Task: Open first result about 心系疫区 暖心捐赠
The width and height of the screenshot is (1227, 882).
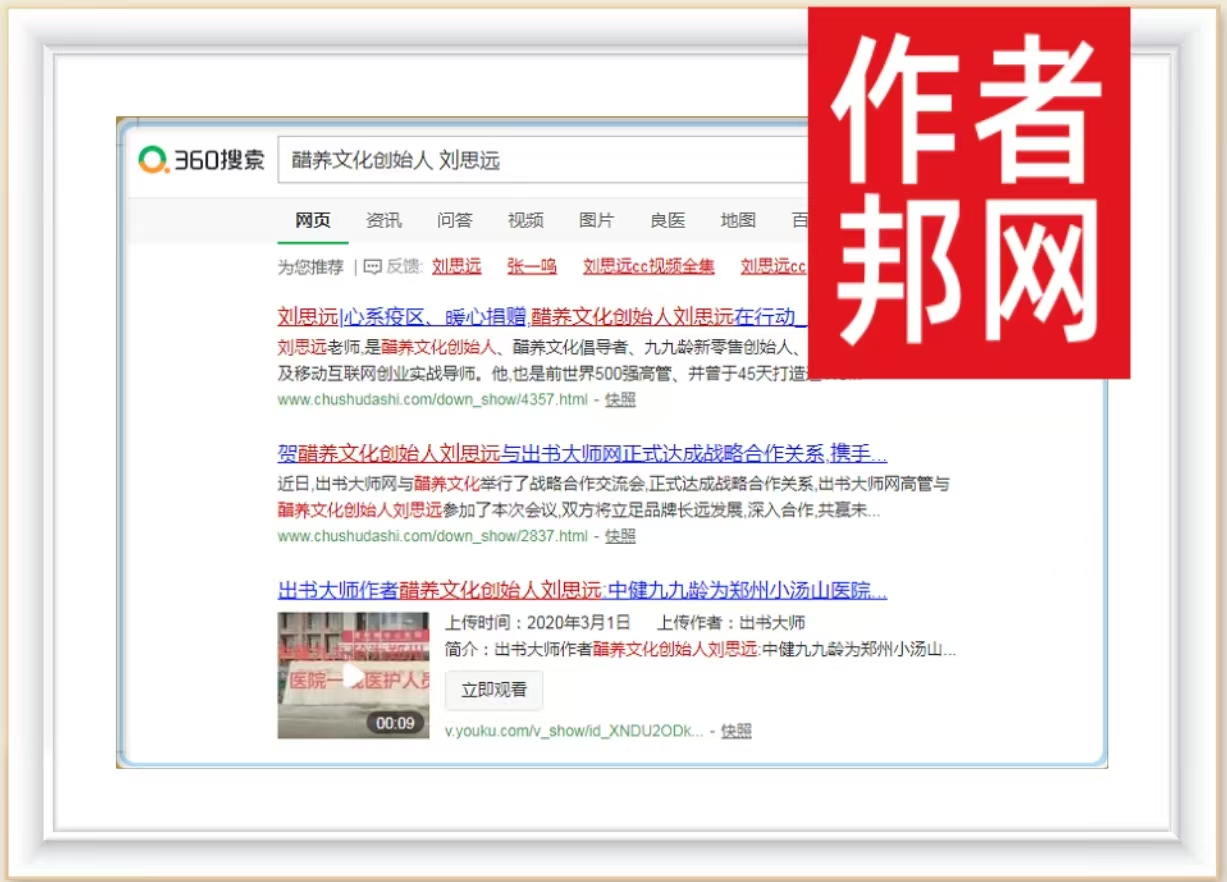Action: click(x=540, y=318)
